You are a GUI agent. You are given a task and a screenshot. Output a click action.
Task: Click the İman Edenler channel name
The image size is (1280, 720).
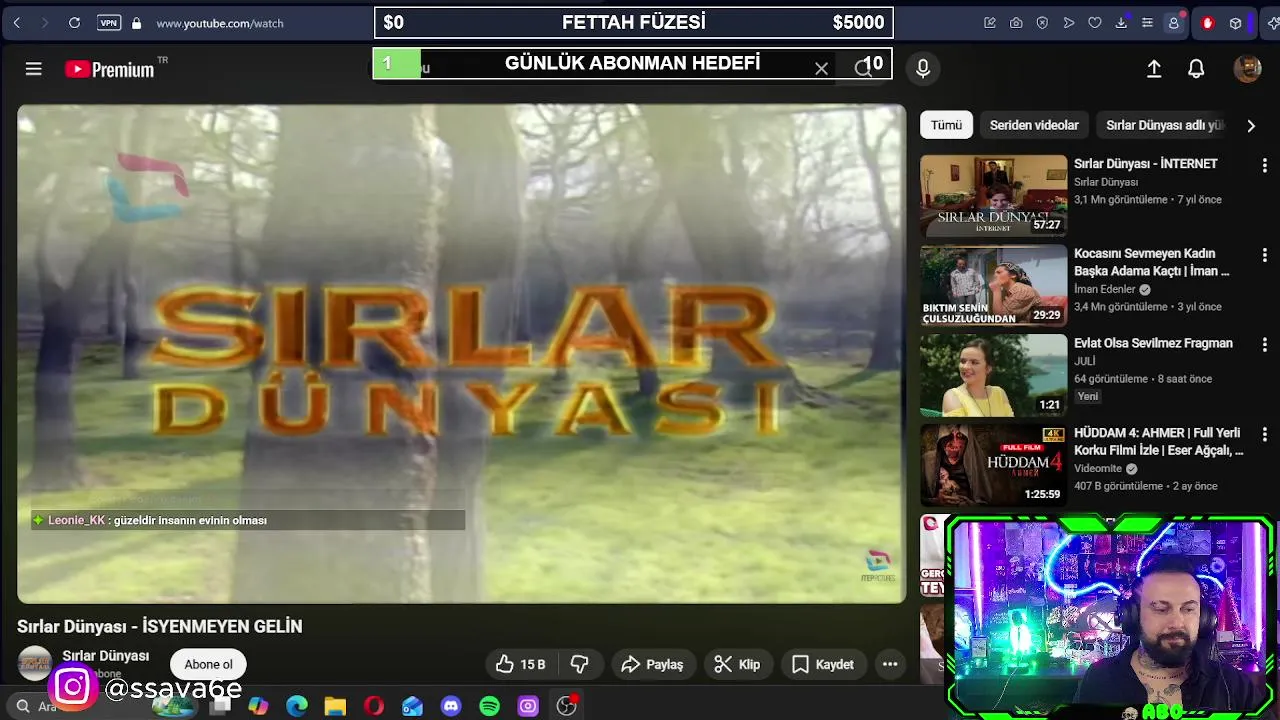coord(1105,289)
